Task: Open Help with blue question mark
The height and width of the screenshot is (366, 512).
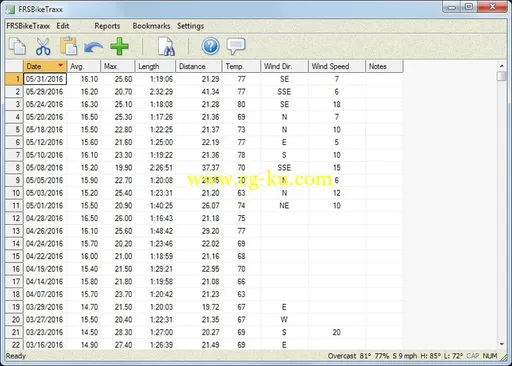Action: point(210,46)
